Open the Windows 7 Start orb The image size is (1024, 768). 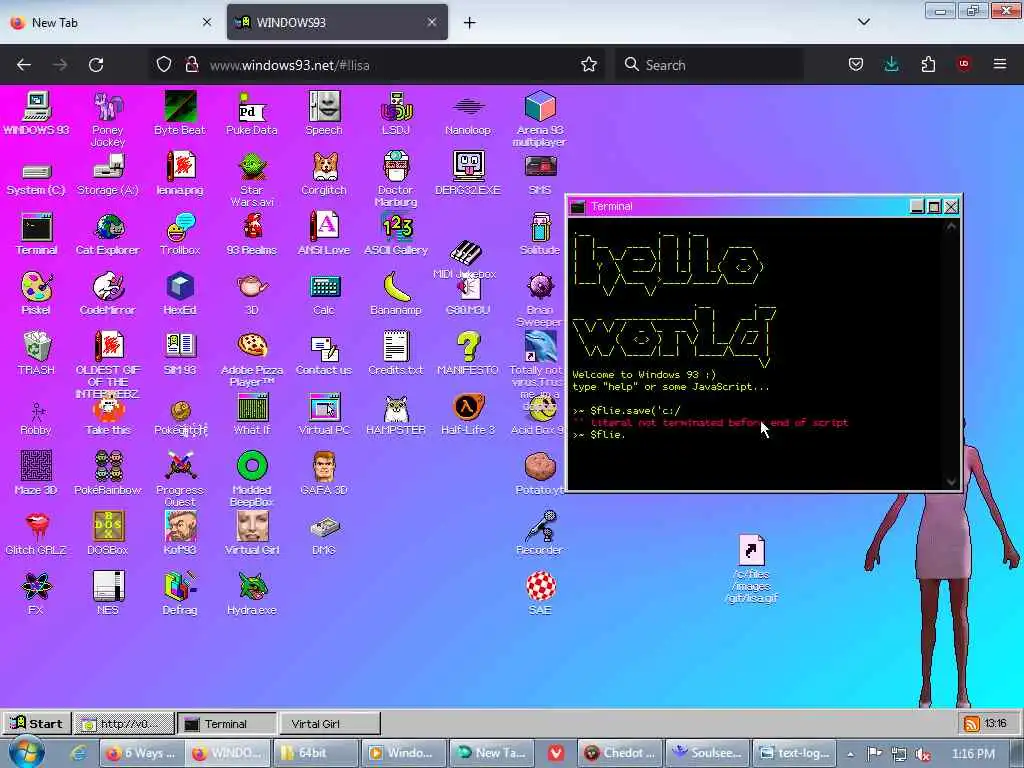click(27, 752)
